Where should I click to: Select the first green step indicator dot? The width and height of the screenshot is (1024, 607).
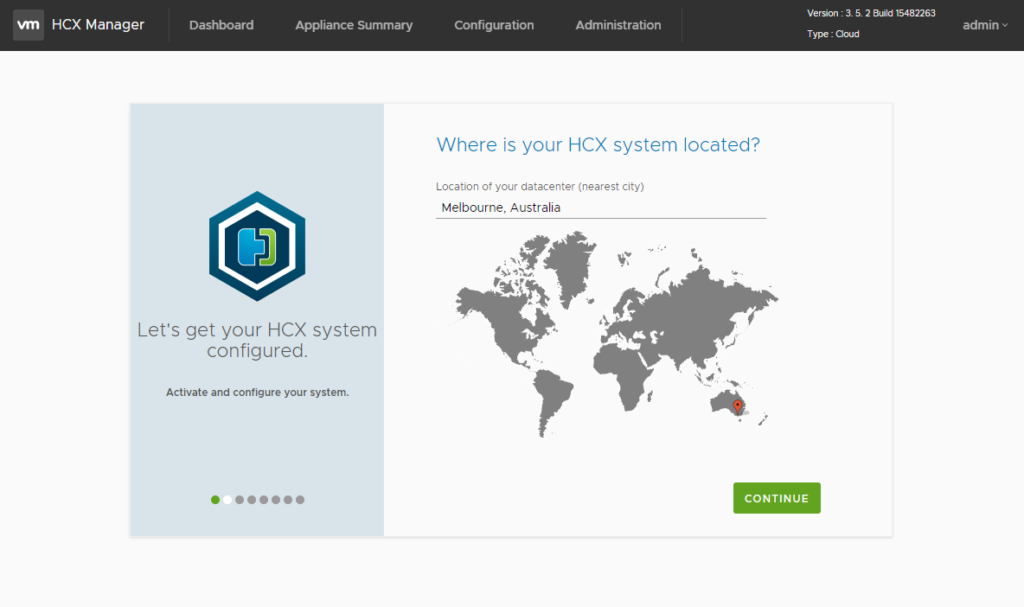pyautogui.click(x=216, y=500)
